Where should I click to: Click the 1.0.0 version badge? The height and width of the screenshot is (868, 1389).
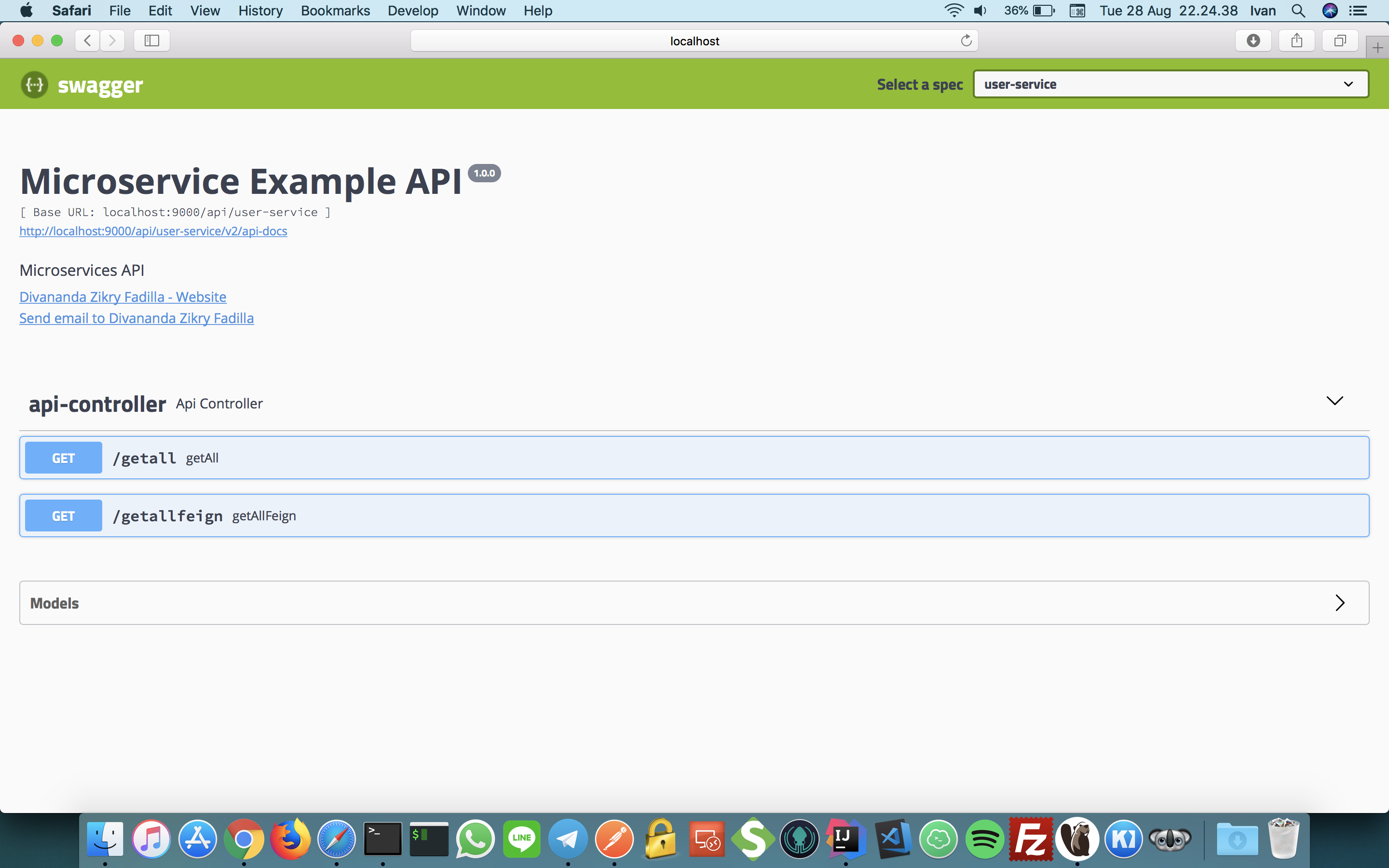coord(484,173)
